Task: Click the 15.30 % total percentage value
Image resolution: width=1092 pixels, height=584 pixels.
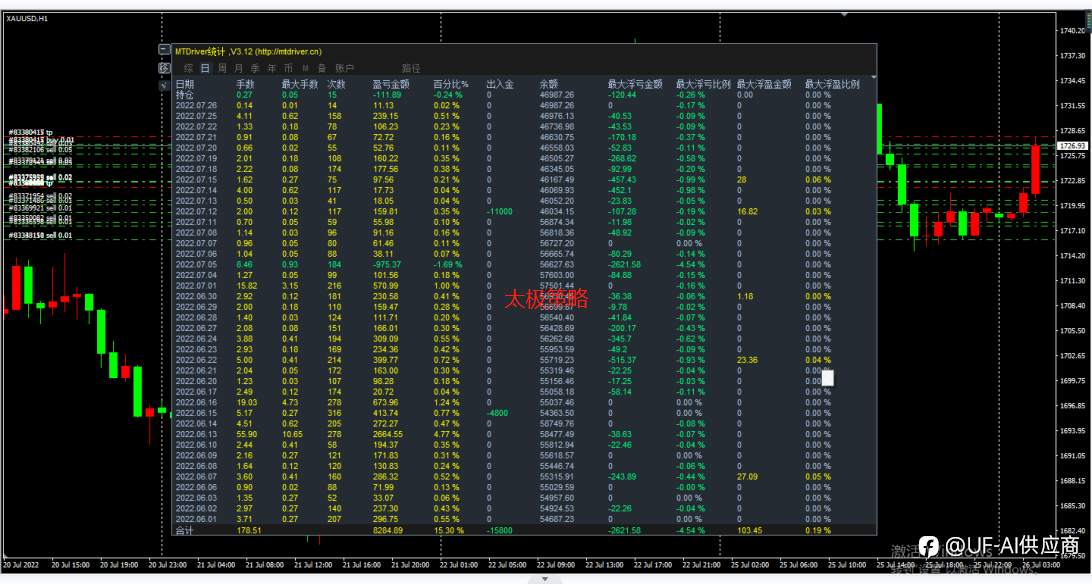Action: pyautogui.click(x=448, y=530)
